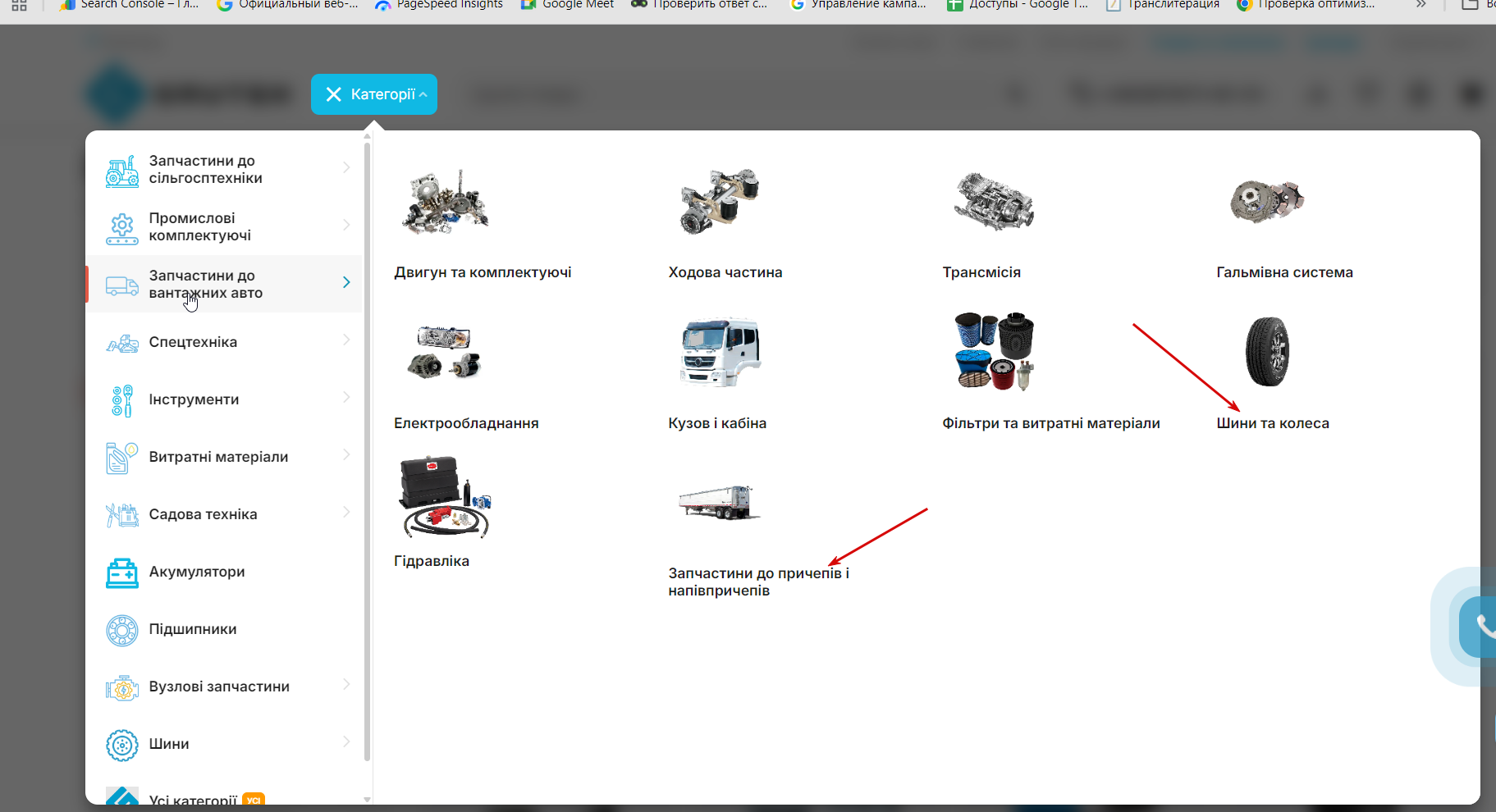This screenshot has width=1496, height=812.
Task: Expand the Інструменти submenu arrow
Action: coord(346,398)
